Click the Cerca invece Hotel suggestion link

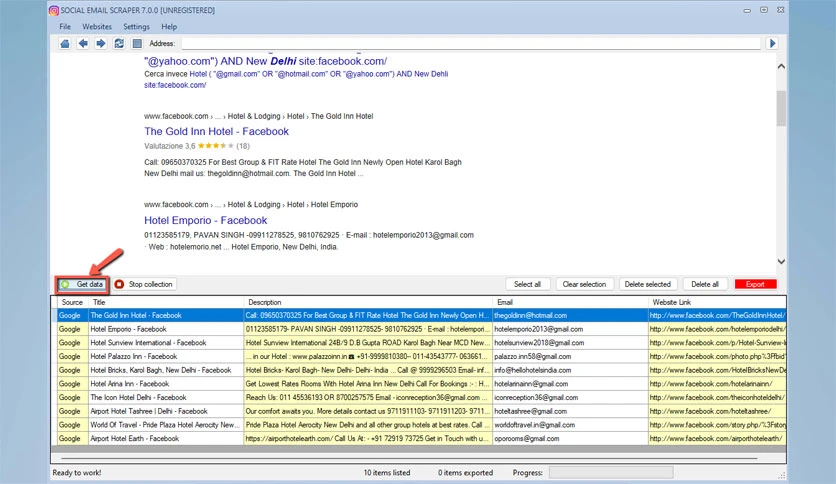click(x=296, y=79)
